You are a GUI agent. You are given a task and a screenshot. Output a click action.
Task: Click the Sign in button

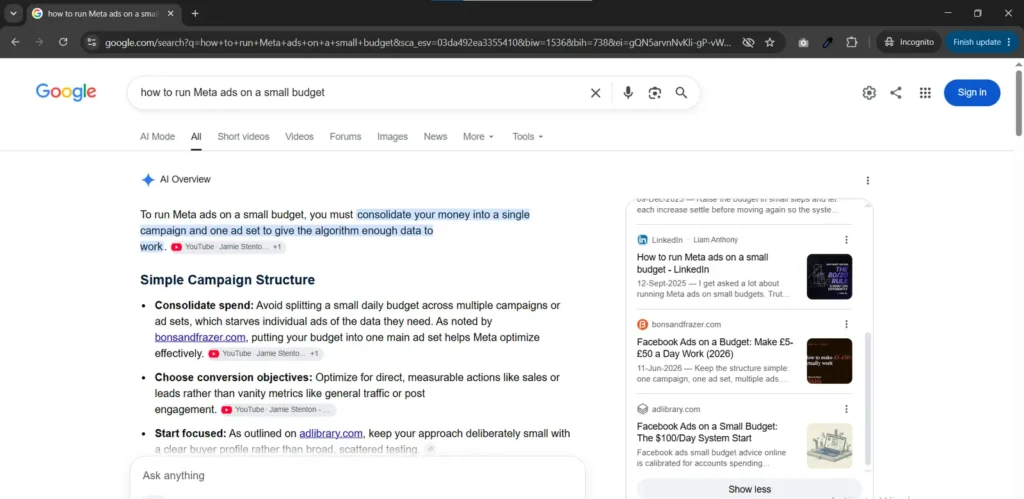pos(972,93)
